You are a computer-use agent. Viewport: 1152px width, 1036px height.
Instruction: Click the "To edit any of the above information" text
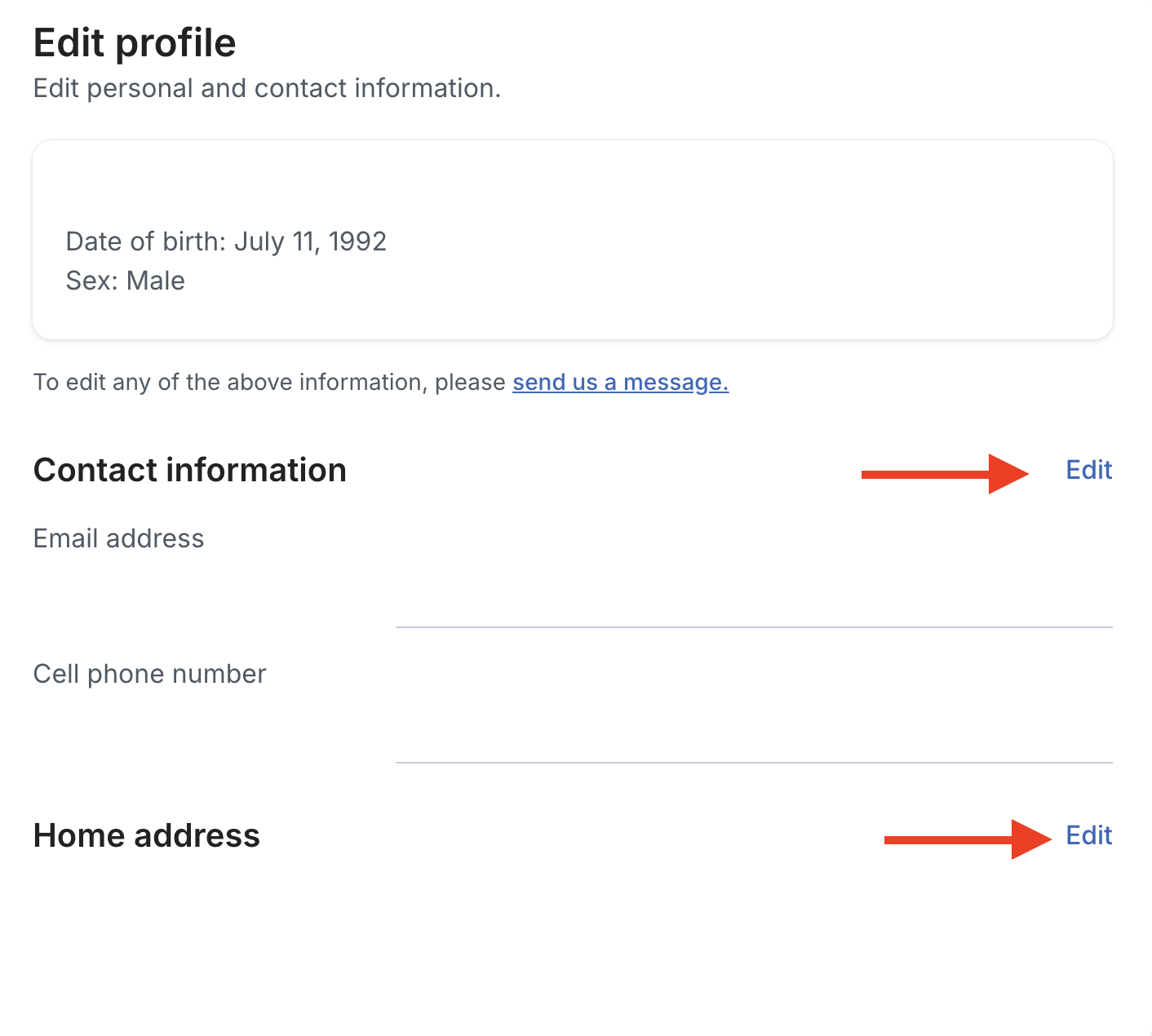click(269, 382)
